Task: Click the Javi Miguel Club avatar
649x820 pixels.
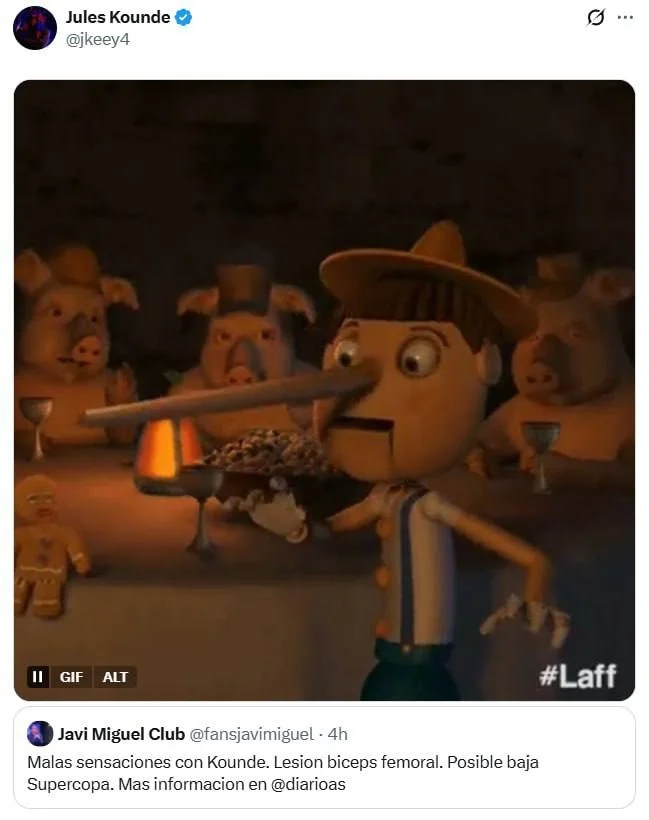Action: coord(40,733)
